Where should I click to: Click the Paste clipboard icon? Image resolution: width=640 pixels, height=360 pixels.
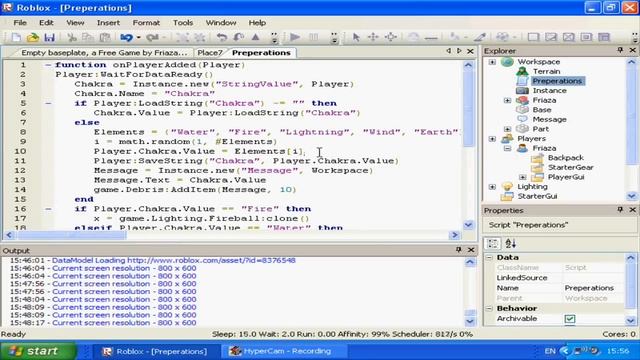pos(105,38)
